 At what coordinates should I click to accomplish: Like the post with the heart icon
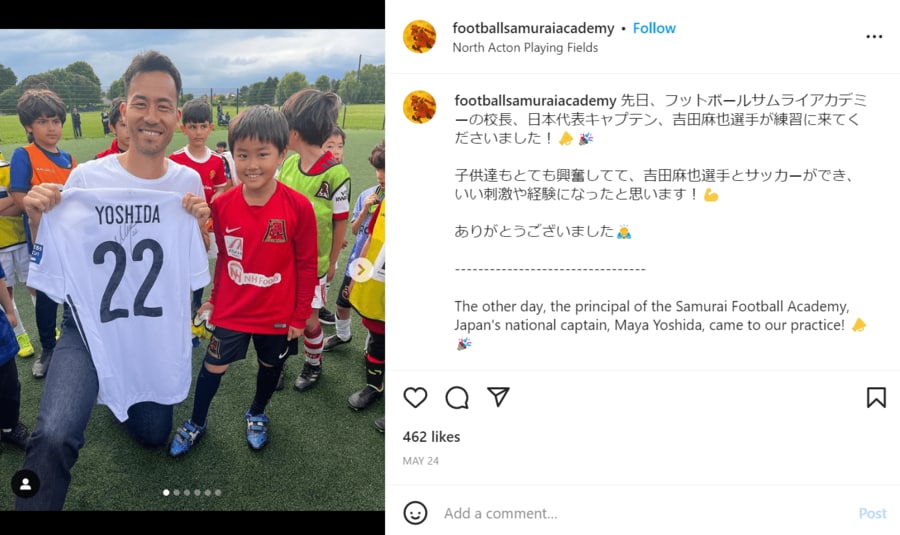tap(415, 397)
